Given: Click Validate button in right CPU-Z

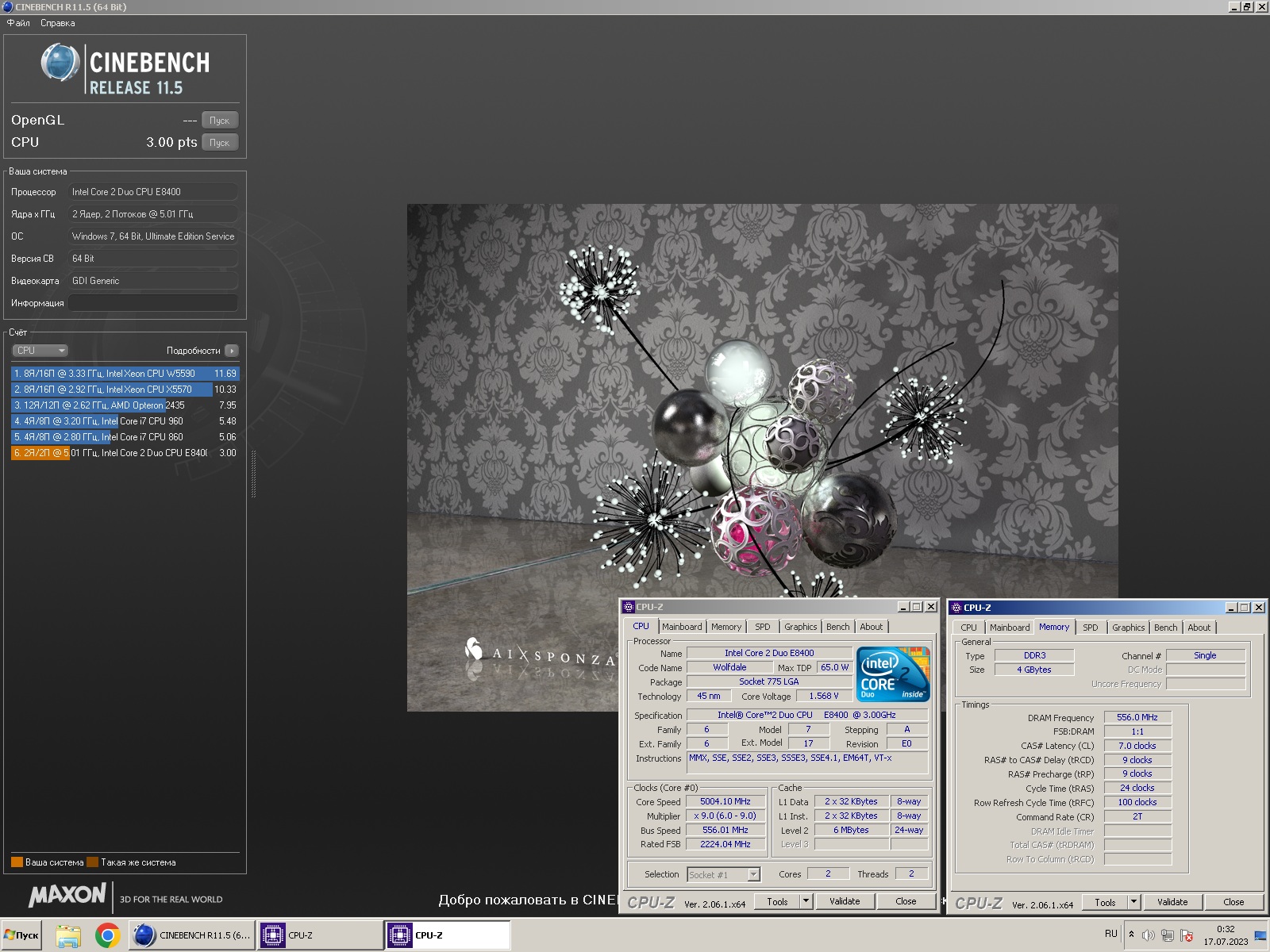Looking at the screenshot, I should click(1172, 902).
